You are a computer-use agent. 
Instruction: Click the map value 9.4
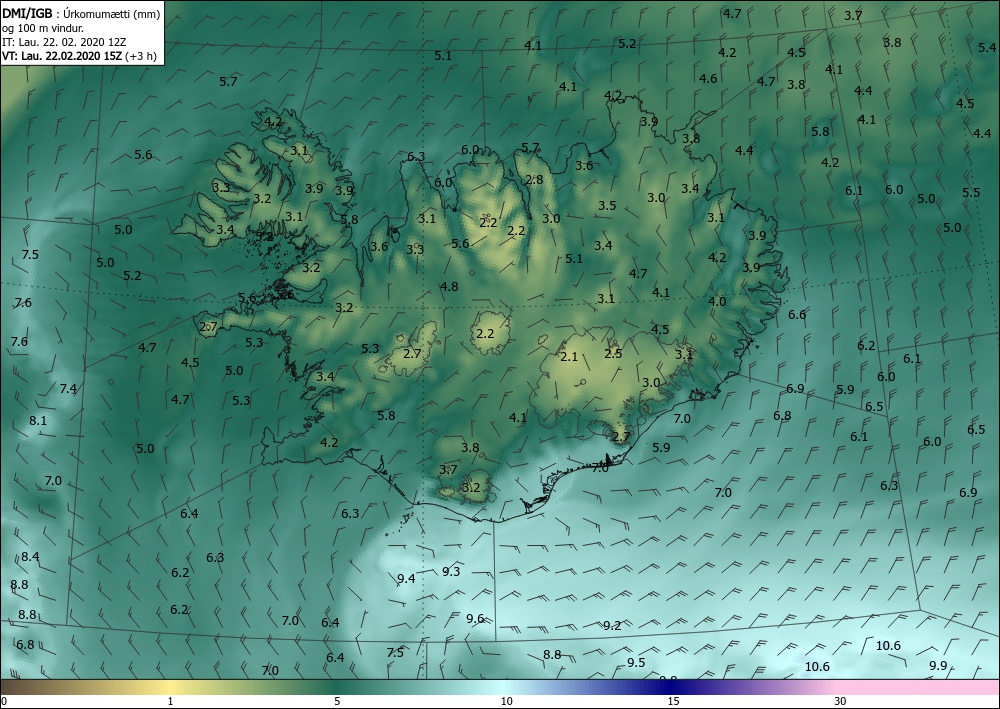[x=406, y=579]
